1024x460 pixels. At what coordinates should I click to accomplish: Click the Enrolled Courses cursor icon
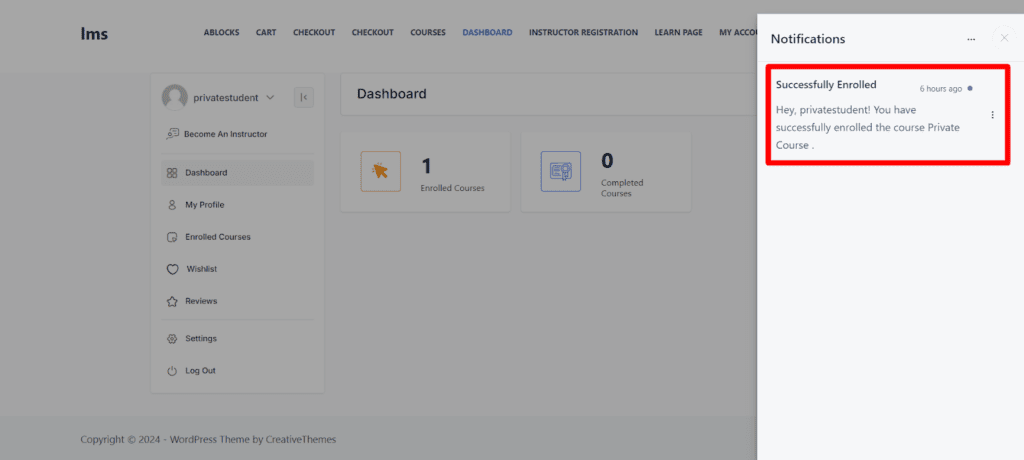pyautogui.click(x=380, y=171)
